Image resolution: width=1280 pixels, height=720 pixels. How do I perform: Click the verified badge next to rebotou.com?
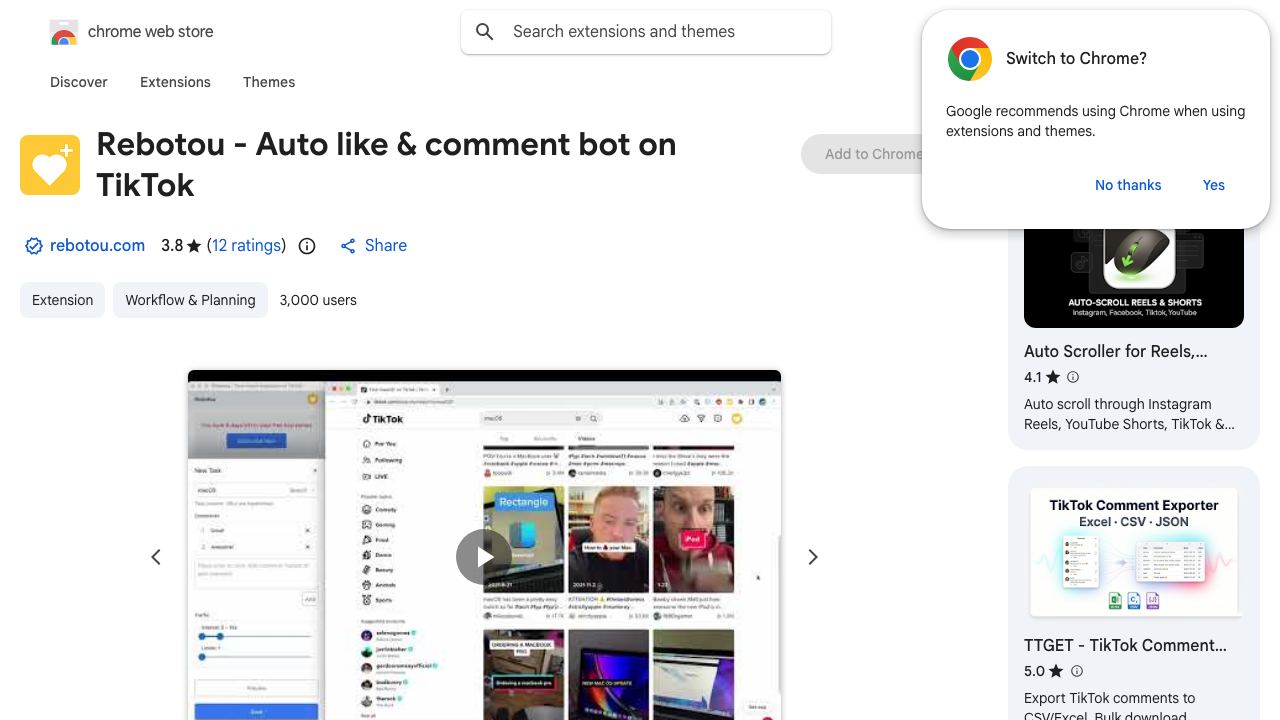[33, 246]
